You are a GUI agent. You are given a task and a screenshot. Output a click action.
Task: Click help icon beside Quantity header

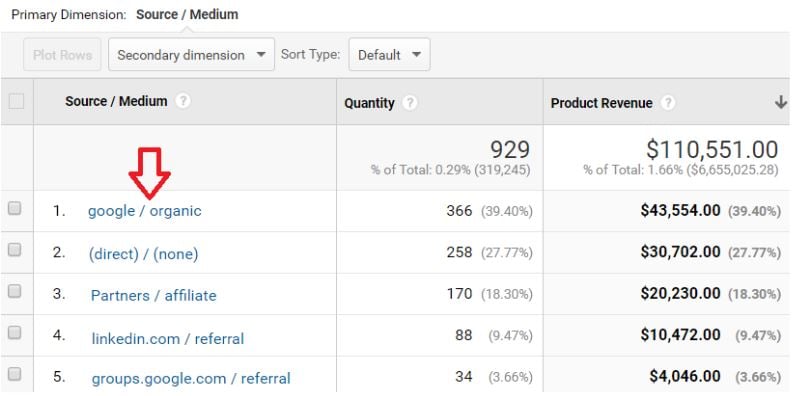410,103
